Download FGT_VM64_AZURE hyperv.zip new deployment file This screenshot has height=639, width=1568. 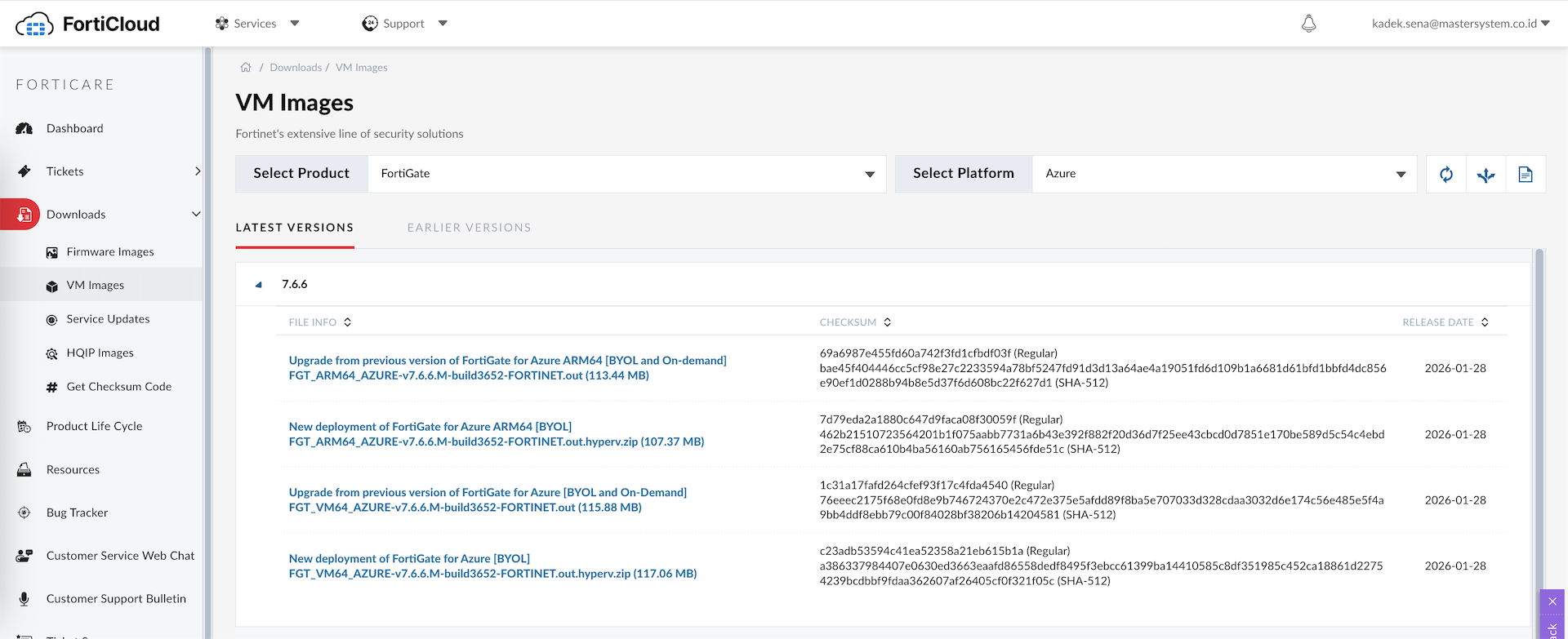point(492,574)
